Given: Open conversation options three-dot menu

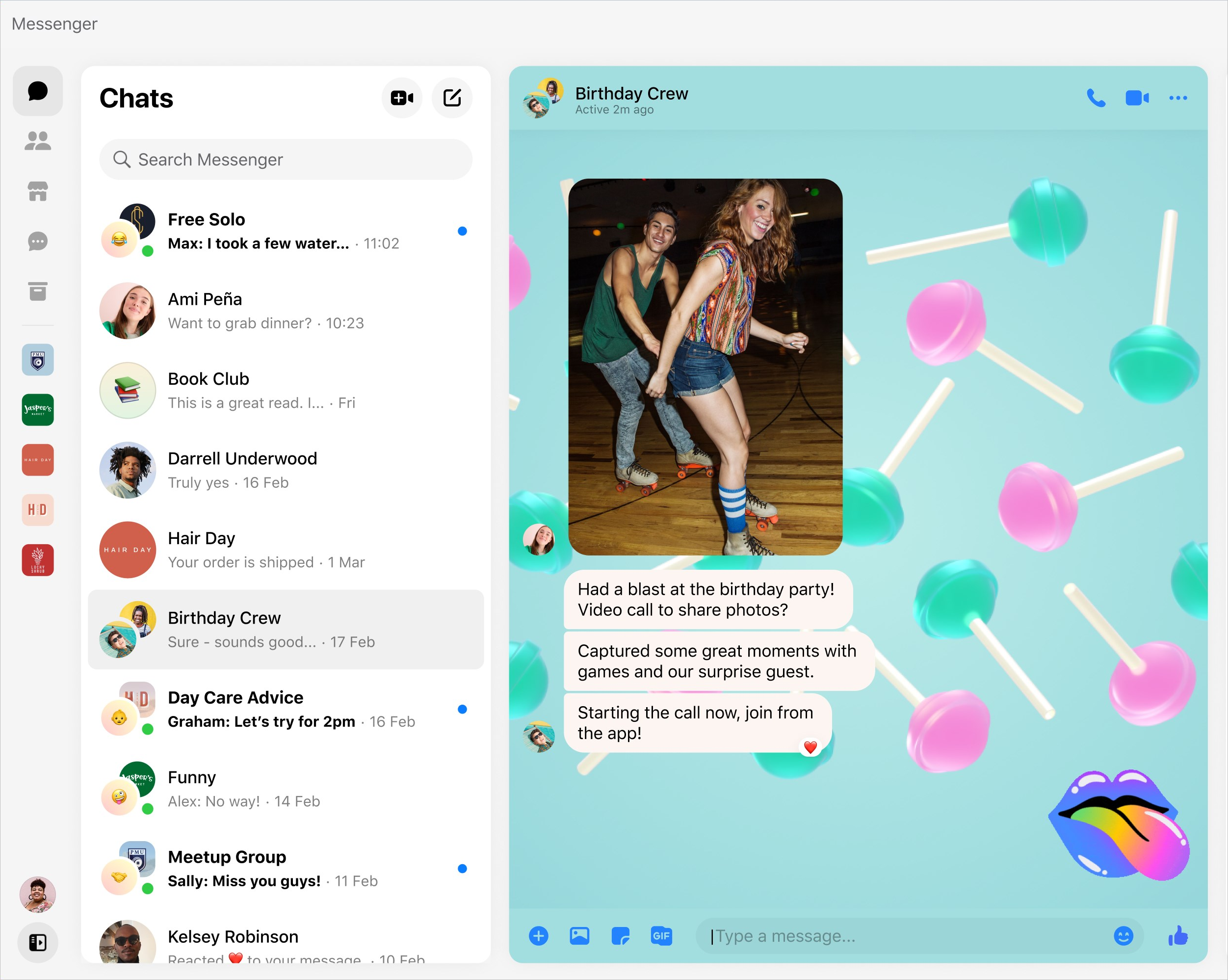Looking at the screenshot, I should 1178,98.
